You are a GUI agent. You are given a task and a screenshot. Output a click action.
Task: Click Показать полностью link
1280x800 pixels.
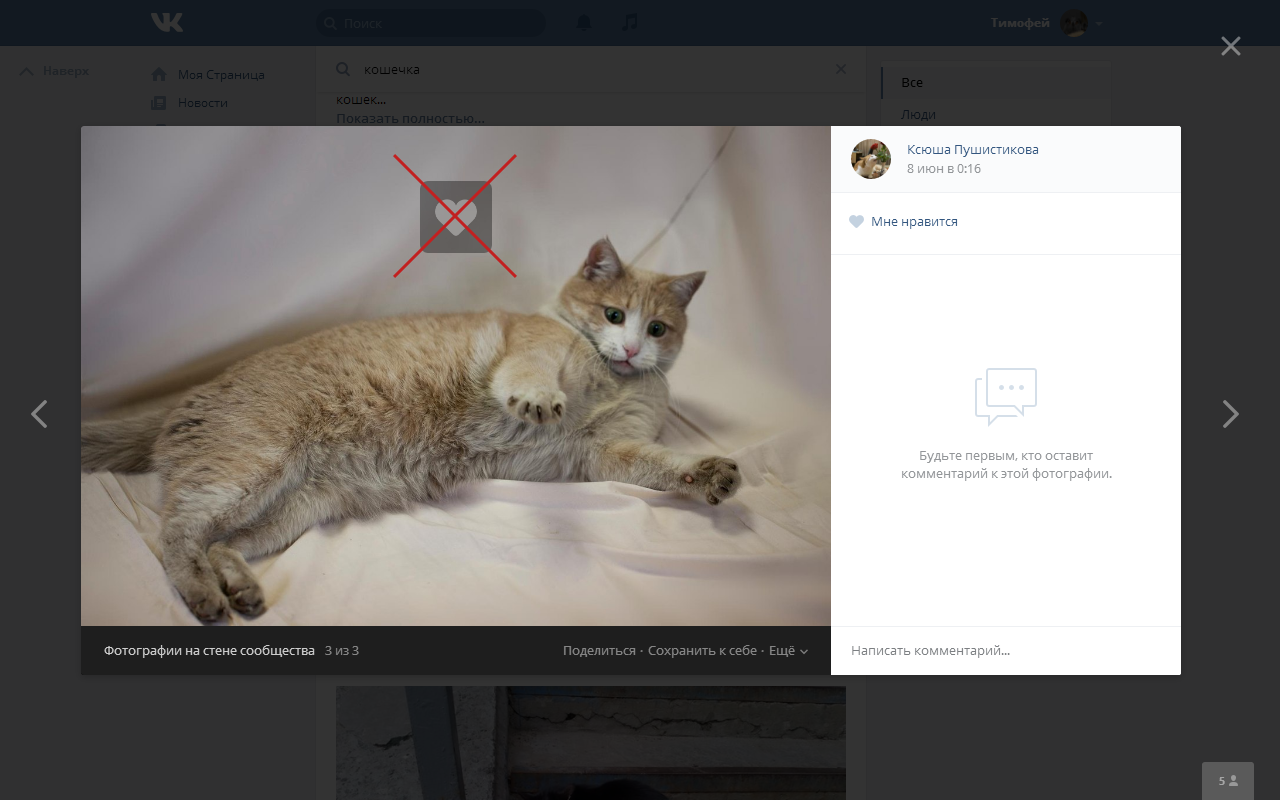tap(410, 118)
